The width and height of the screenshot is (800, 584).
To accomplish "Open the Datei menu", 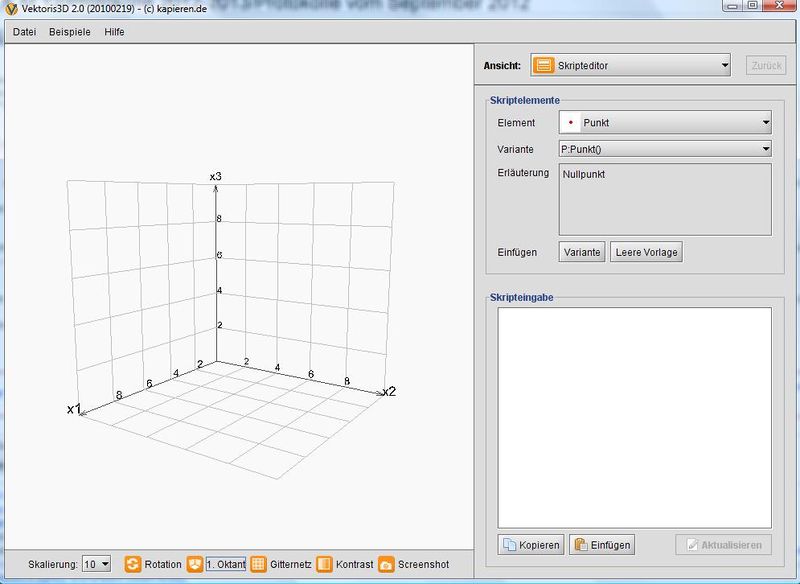I will point(24,32).
